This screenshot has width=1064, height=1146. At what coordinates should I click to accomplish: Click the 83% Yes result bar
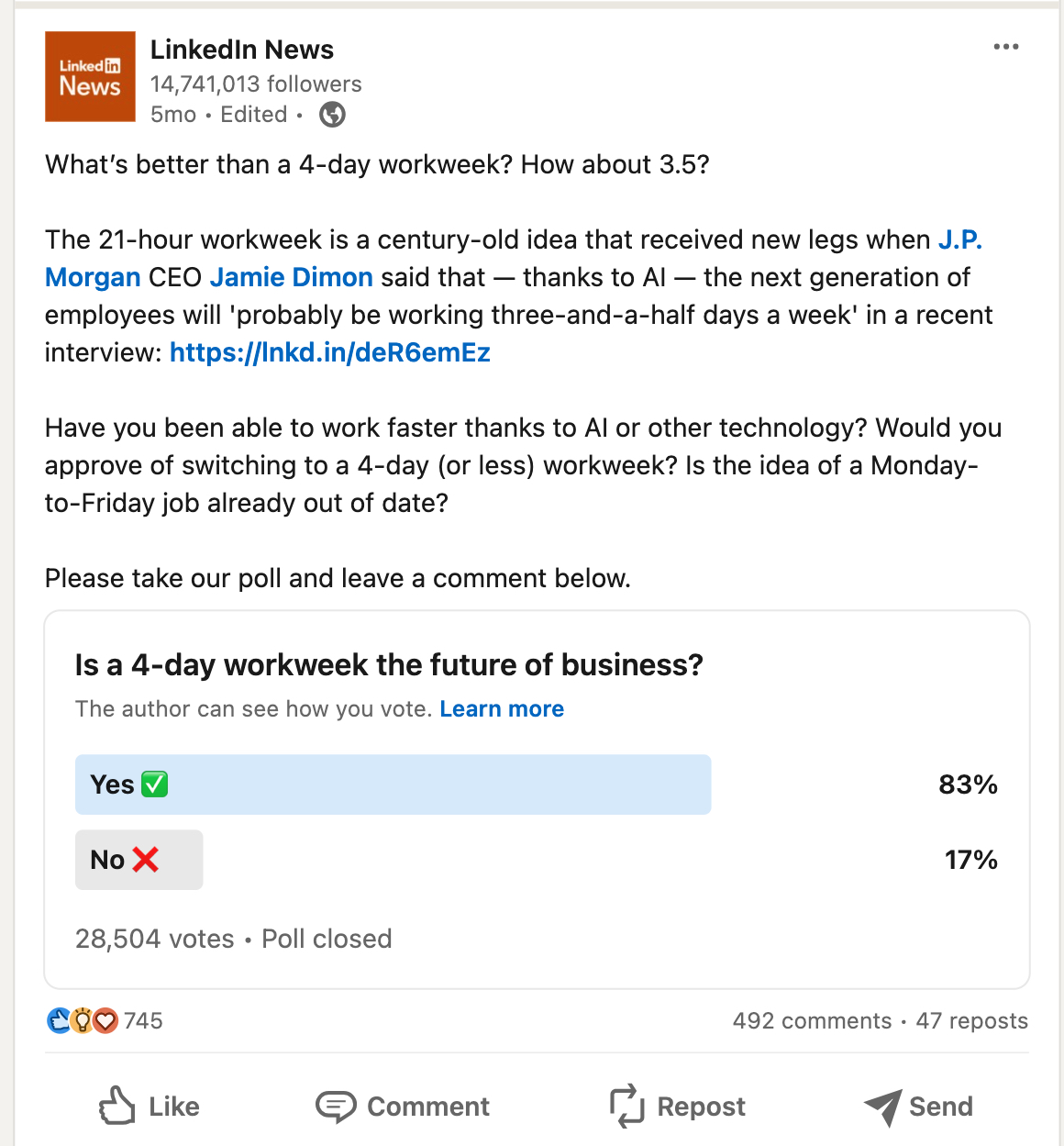968,784
